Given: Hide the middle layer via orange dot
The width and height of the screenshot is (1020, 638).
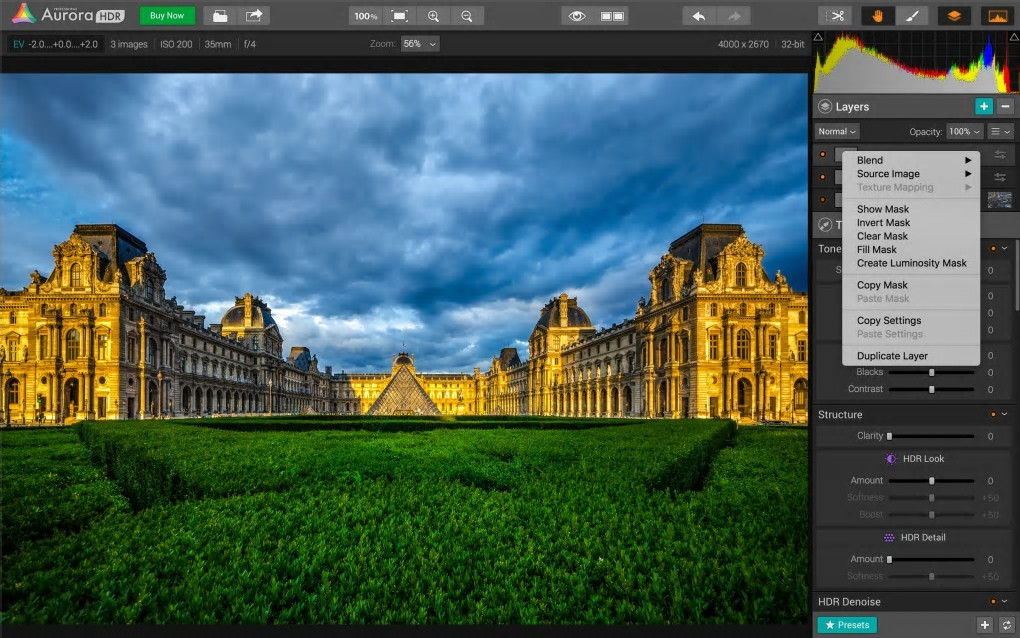Looking at the screenshot, I should click(823, 177).
